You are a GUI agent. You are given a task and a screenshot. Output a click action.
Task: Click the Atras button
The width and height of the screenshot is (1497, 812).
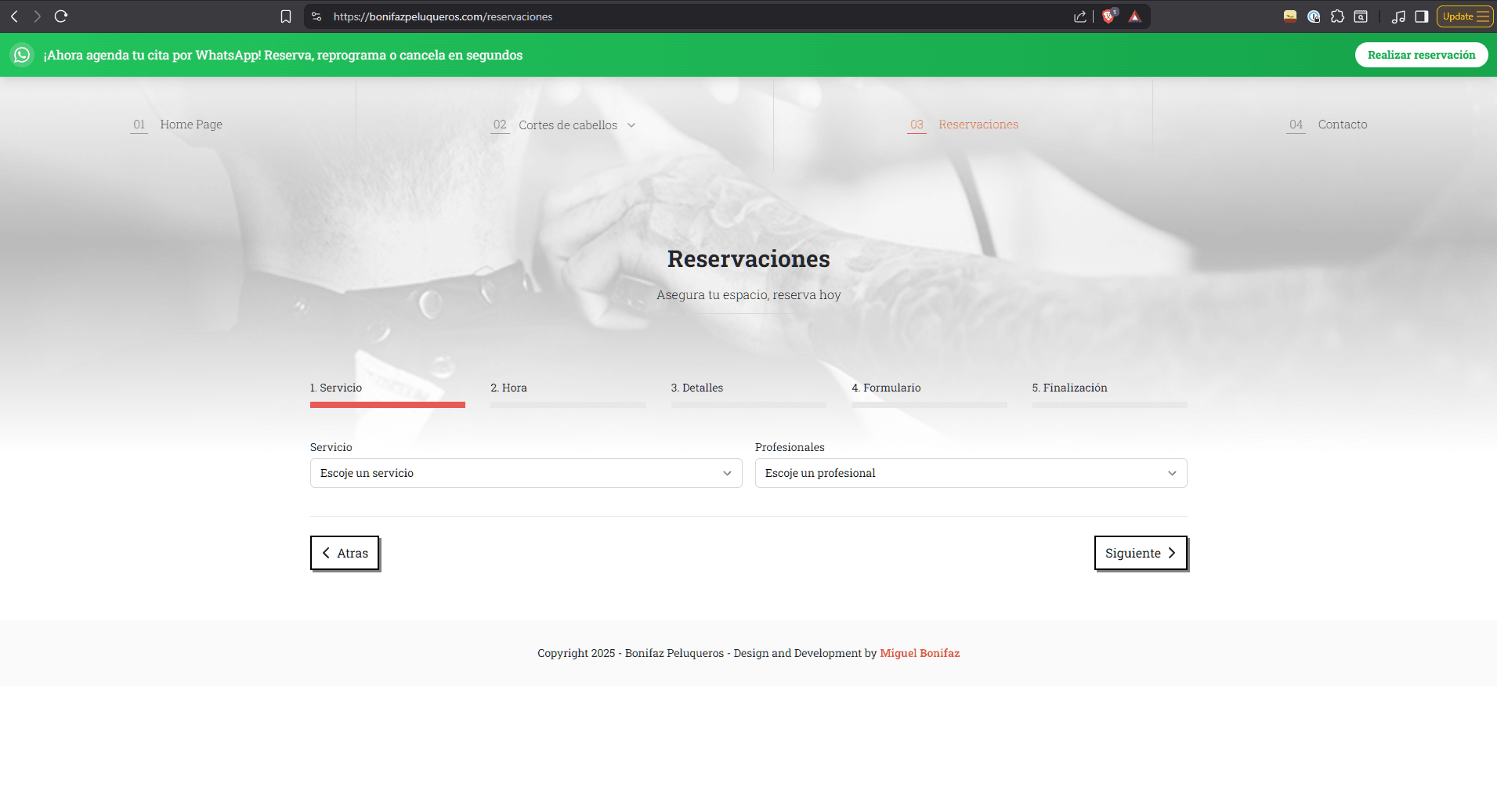[345, 553]
